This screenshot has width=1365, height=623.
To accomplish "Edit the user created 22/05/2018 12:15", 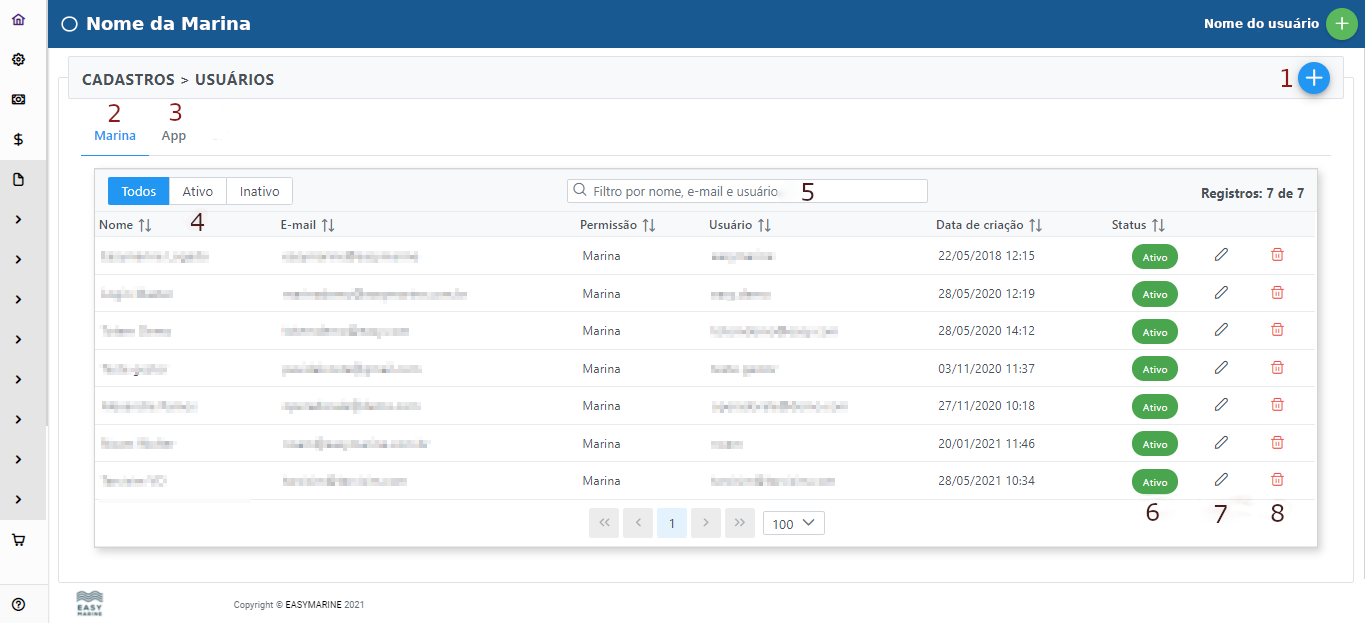I will coord(1220,255).
